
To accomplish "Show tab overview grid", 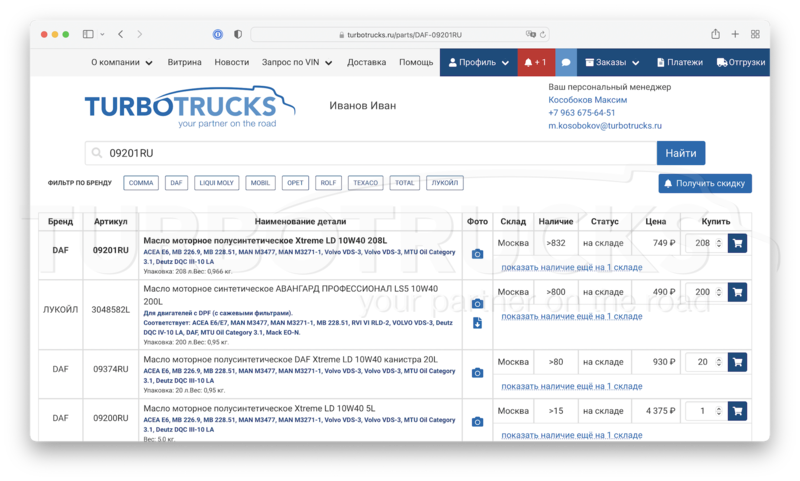I will tap(755, 34).
